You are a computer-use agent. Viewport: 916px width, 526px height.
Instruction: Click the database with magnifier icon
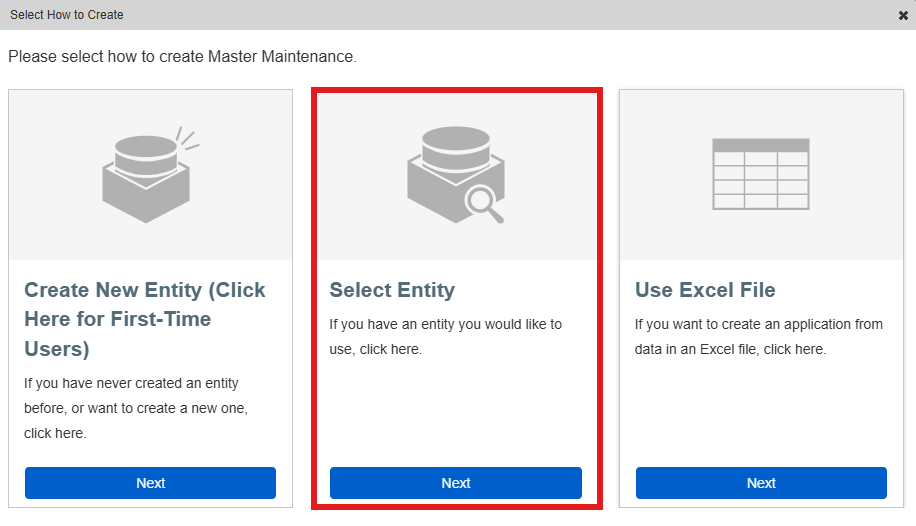[456, 174]
